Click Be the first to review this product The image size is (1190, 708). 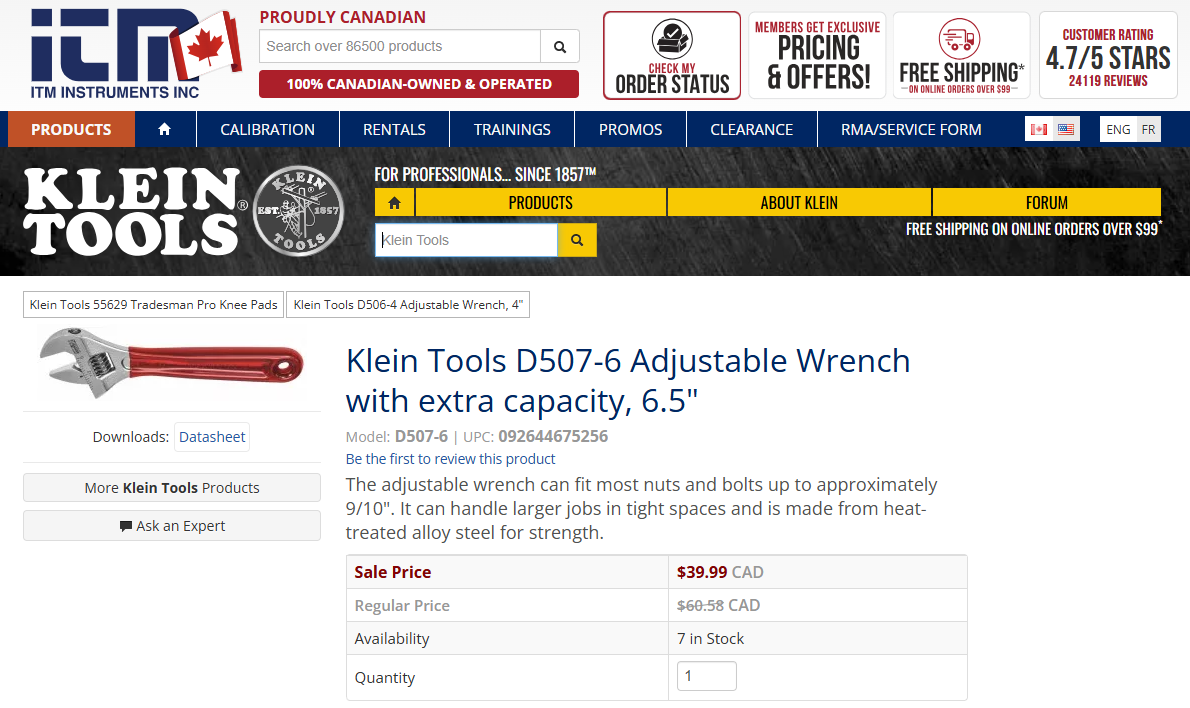(450, 458)
